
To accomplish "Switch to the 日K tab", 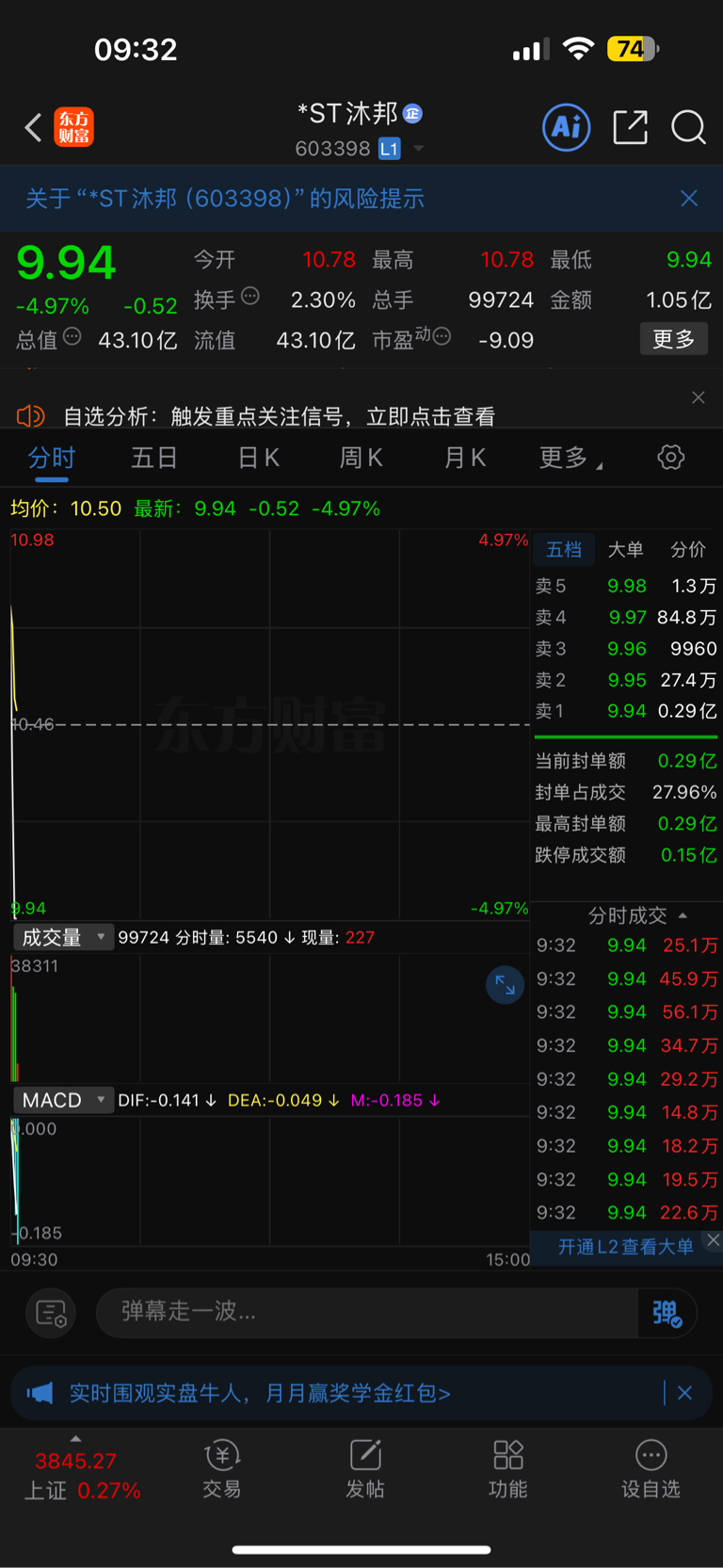I will pos(258,458).
